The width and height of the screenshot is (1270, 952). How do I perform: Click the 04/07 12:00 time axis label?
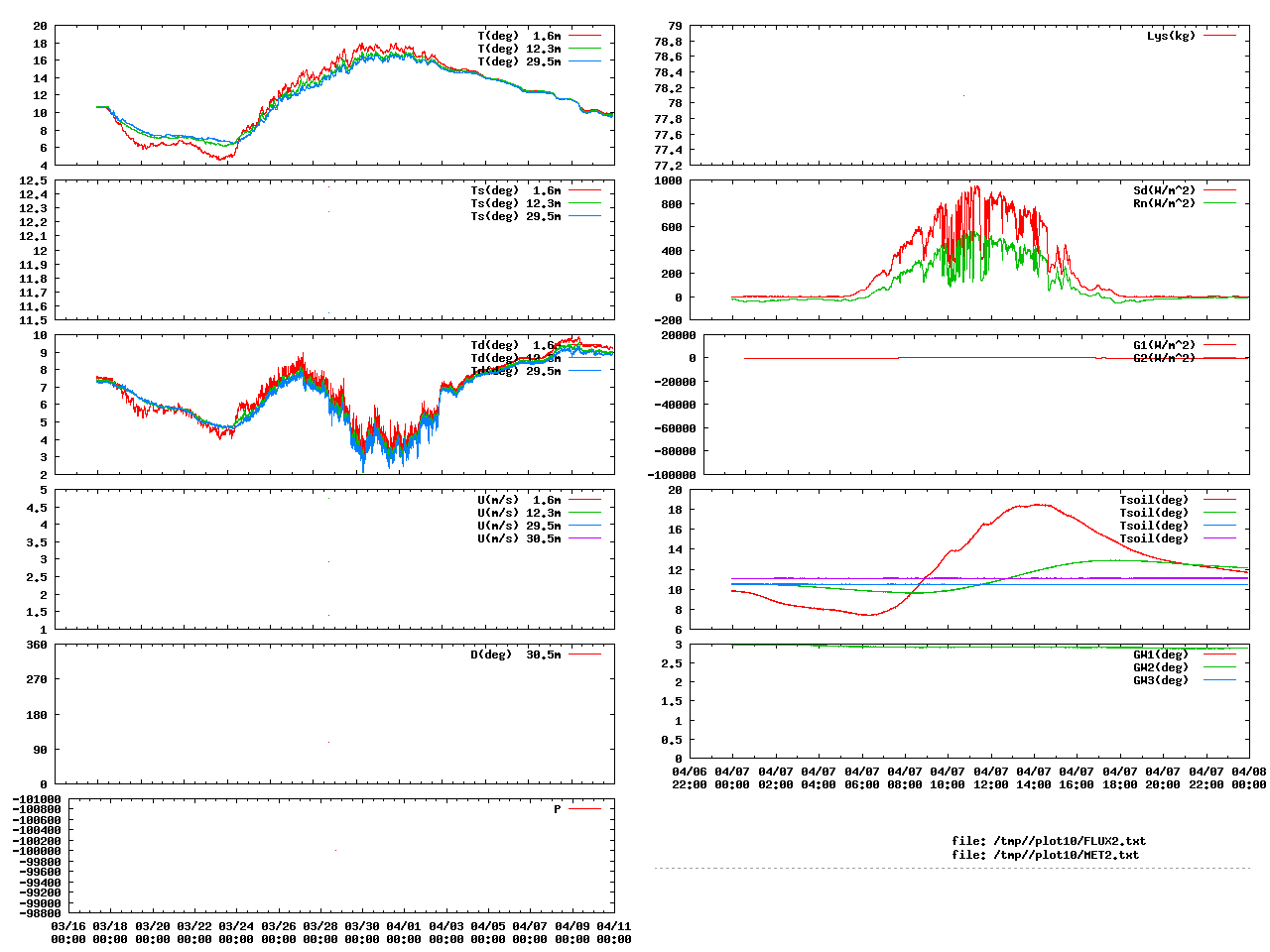tap(990, 777)
